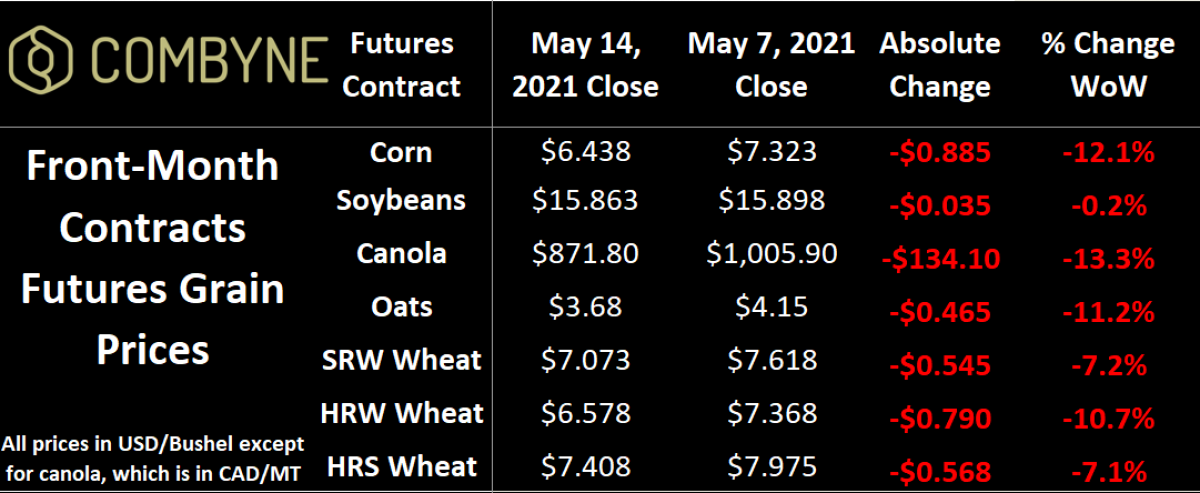Select the Futures Contract column header
The image size is (1200, 493).
401,65
